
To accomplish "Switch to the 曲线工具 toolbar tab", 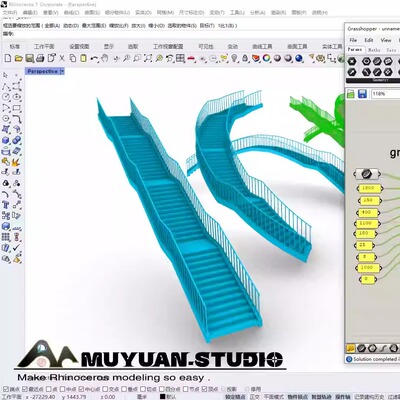I will pyautogui.click(x=262, y=46).
